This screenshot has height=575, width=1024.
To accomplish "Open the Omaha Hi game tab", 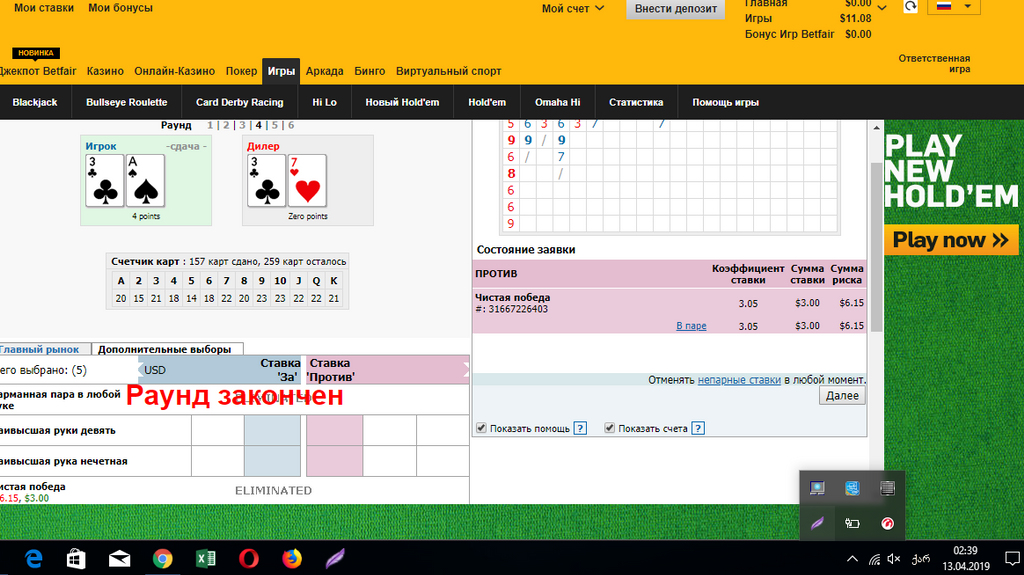I will (558, 103).
